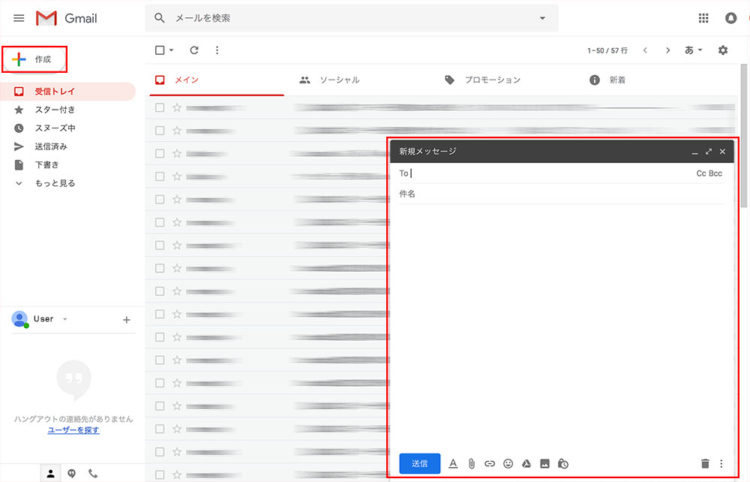Open the text formatting options in compose toolbar
The width and height of the screenshot is (750, 482).
(x=453, y=464)
